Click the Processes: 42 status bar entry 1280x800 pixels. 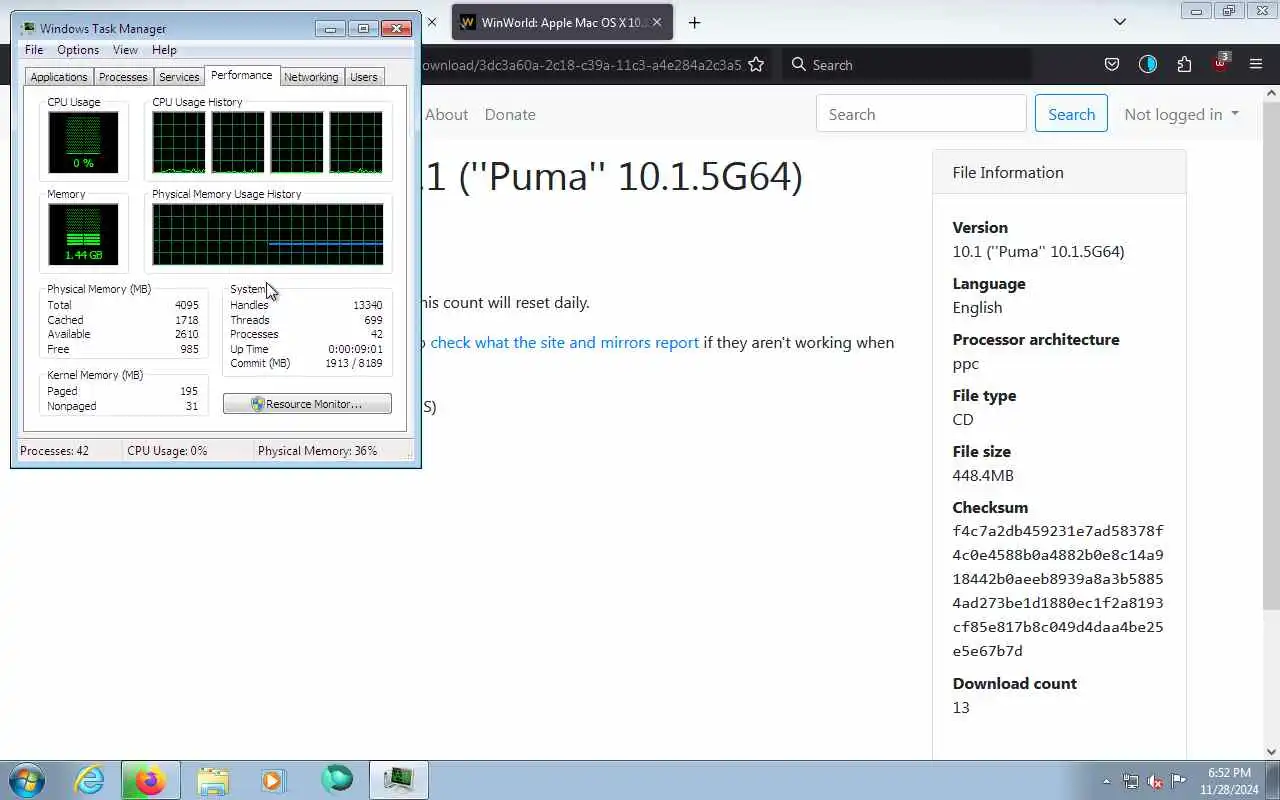(54, 451)
